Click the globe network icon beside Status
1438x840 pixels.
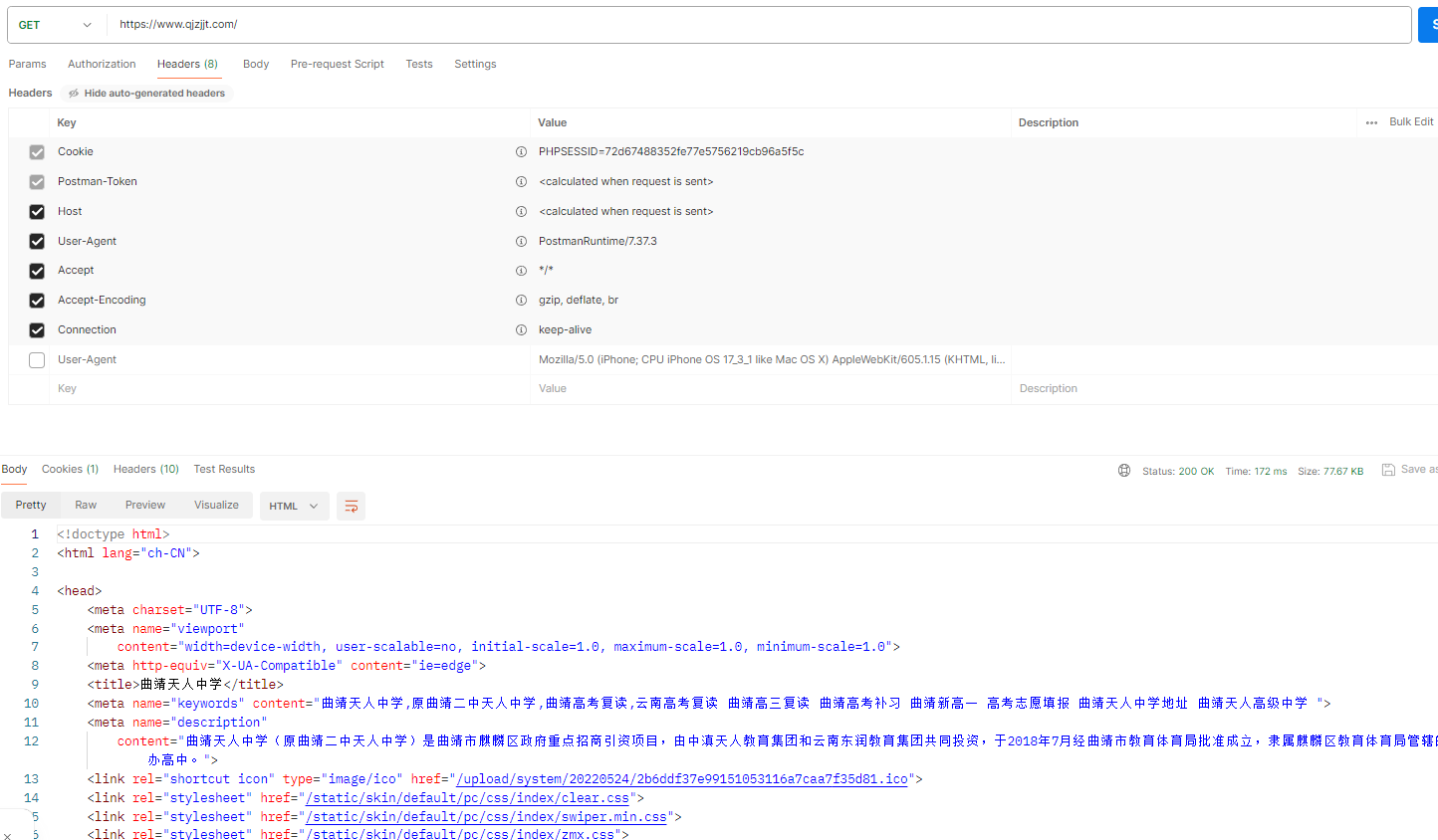[1123, 471]
